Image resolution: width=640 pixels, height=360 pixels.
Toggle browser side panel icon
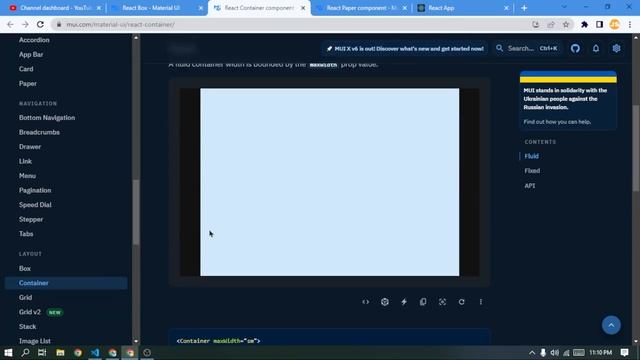click(599, 24)
